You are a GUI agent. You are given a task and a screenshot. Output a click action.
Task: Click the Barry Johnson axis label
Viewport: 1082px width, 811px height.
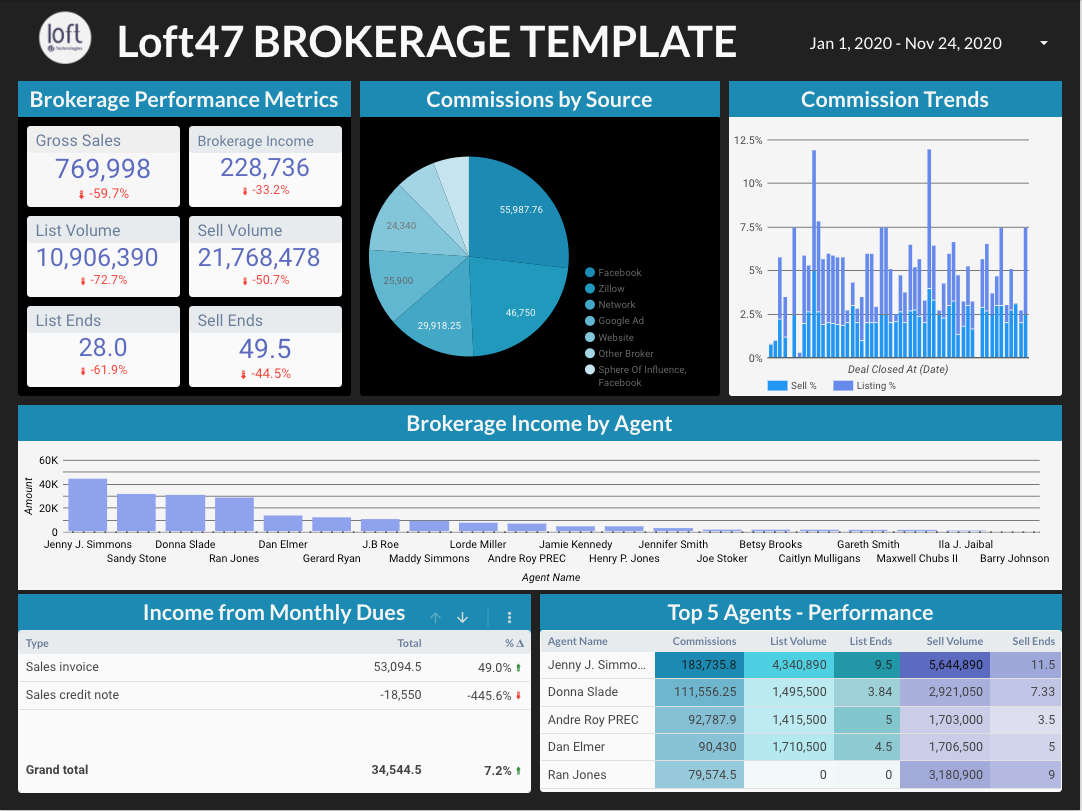[x=1014, y=558]
